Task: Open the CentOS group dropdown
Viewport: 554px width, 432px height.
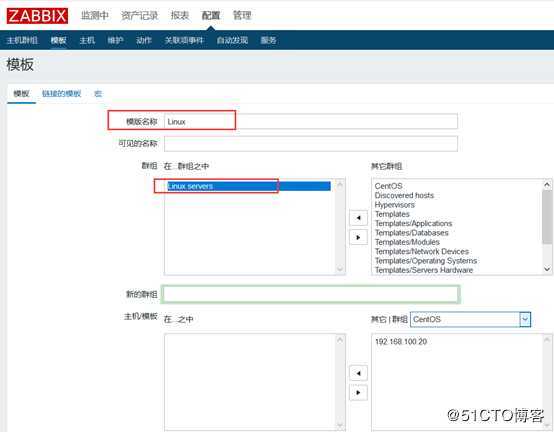Action: click(470, 319)
